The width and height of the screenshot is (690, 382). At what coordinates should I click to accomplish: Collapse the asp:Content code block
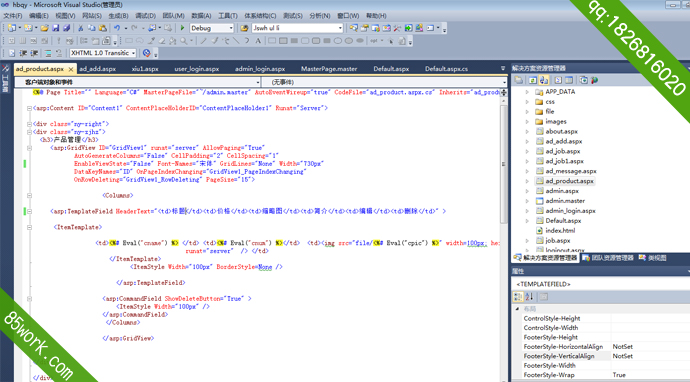29,108
